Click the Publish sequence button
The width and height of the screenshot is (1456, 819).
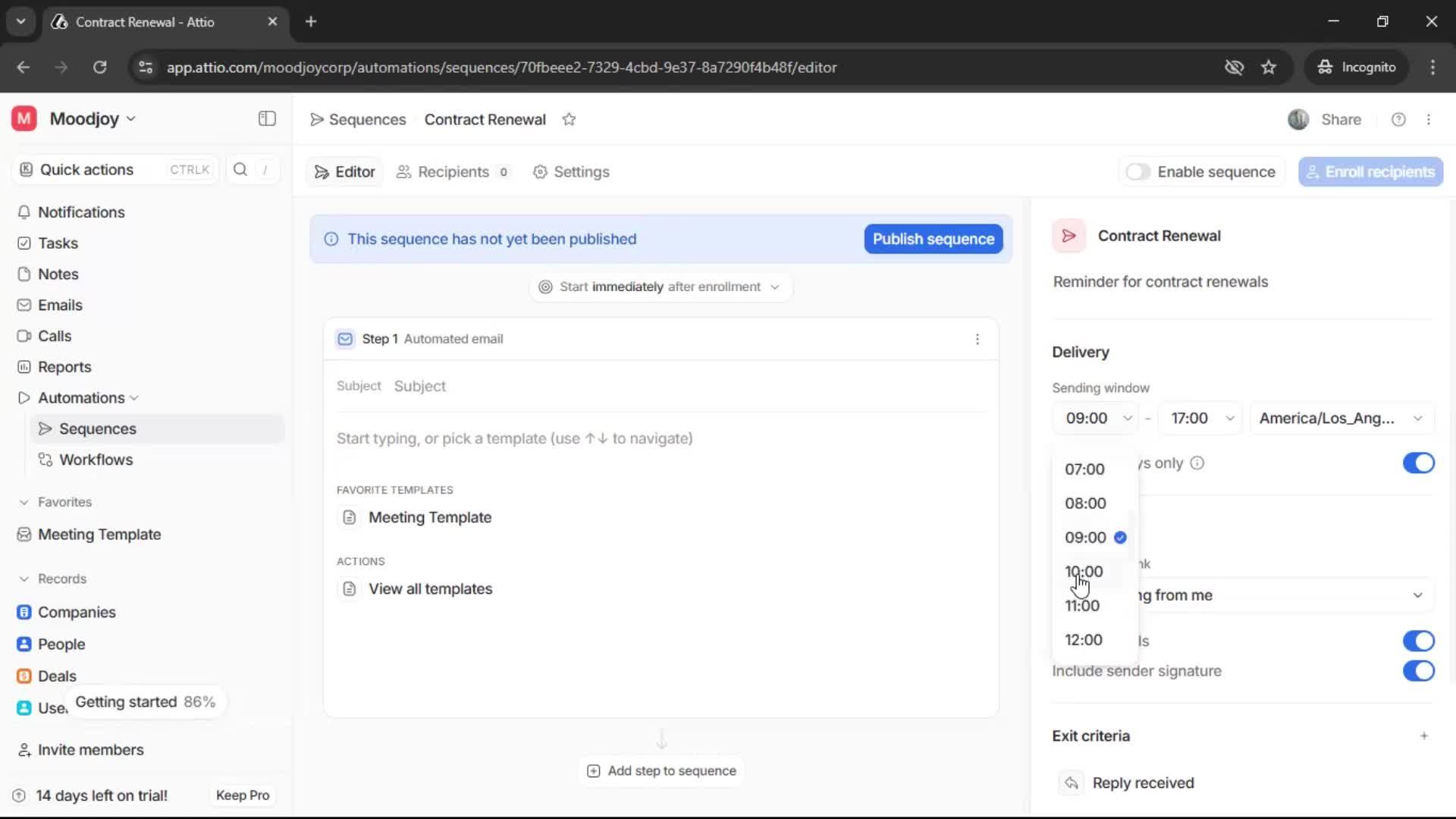coord(933,239)
